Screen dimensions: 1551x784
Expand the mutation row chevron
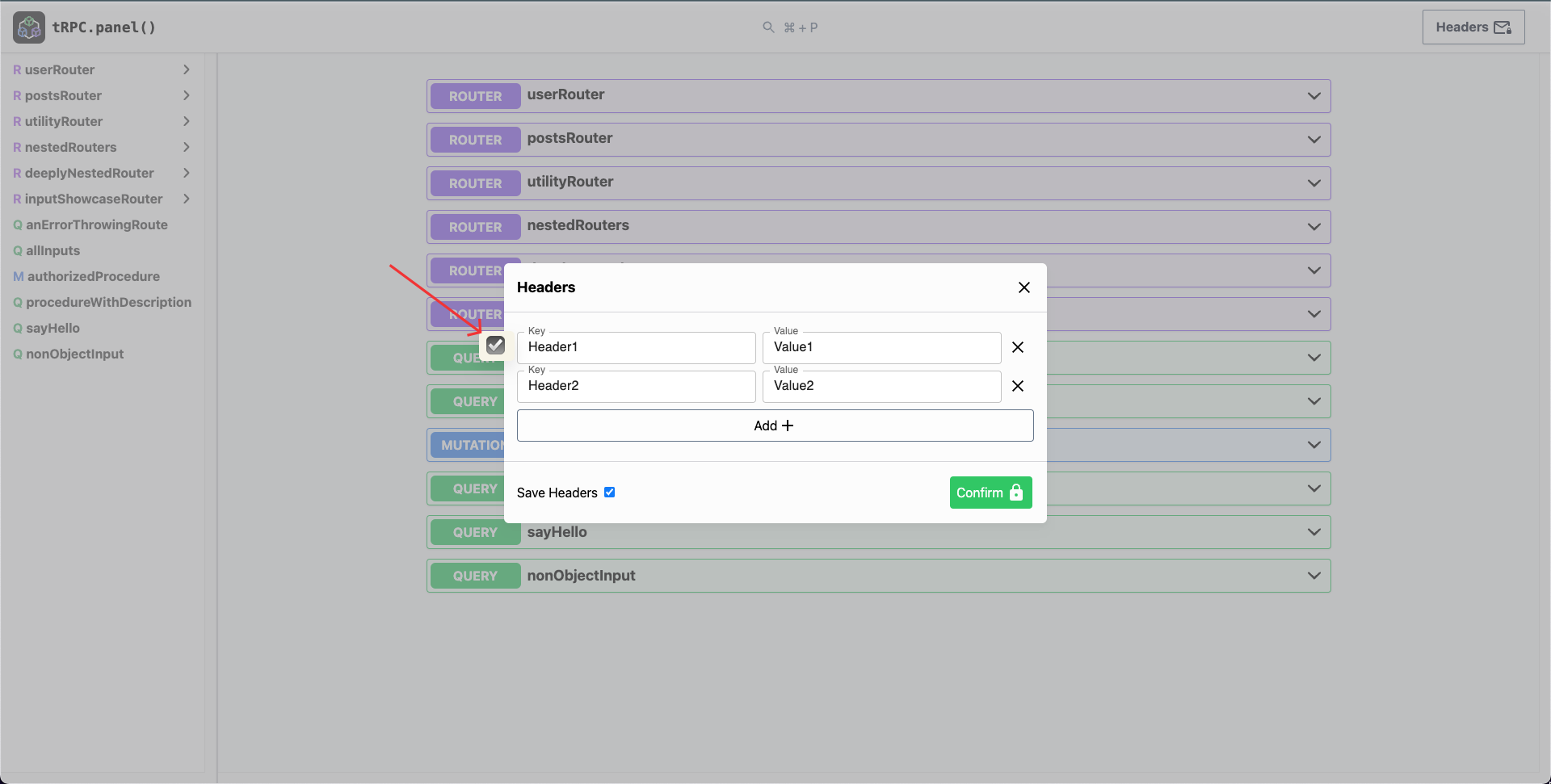1314,445
